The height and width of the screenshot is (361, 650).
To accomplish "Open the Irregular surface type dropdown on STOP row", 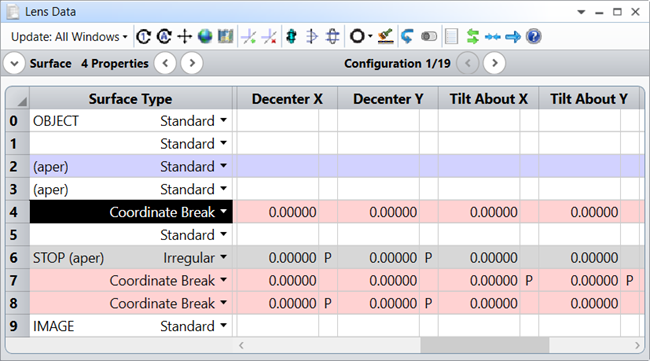I will click(x=223, y=257).
